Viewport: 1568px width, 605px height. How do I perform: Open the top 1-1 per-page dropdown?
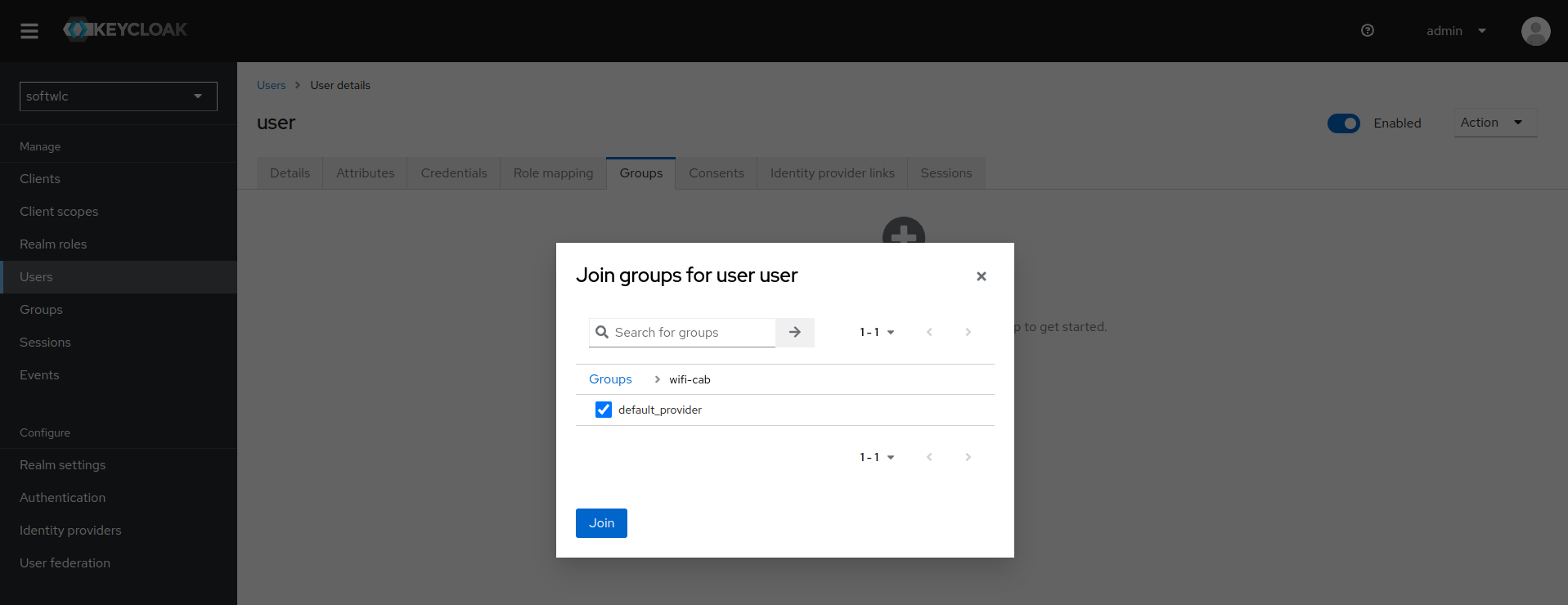click(x=877, y=332)
